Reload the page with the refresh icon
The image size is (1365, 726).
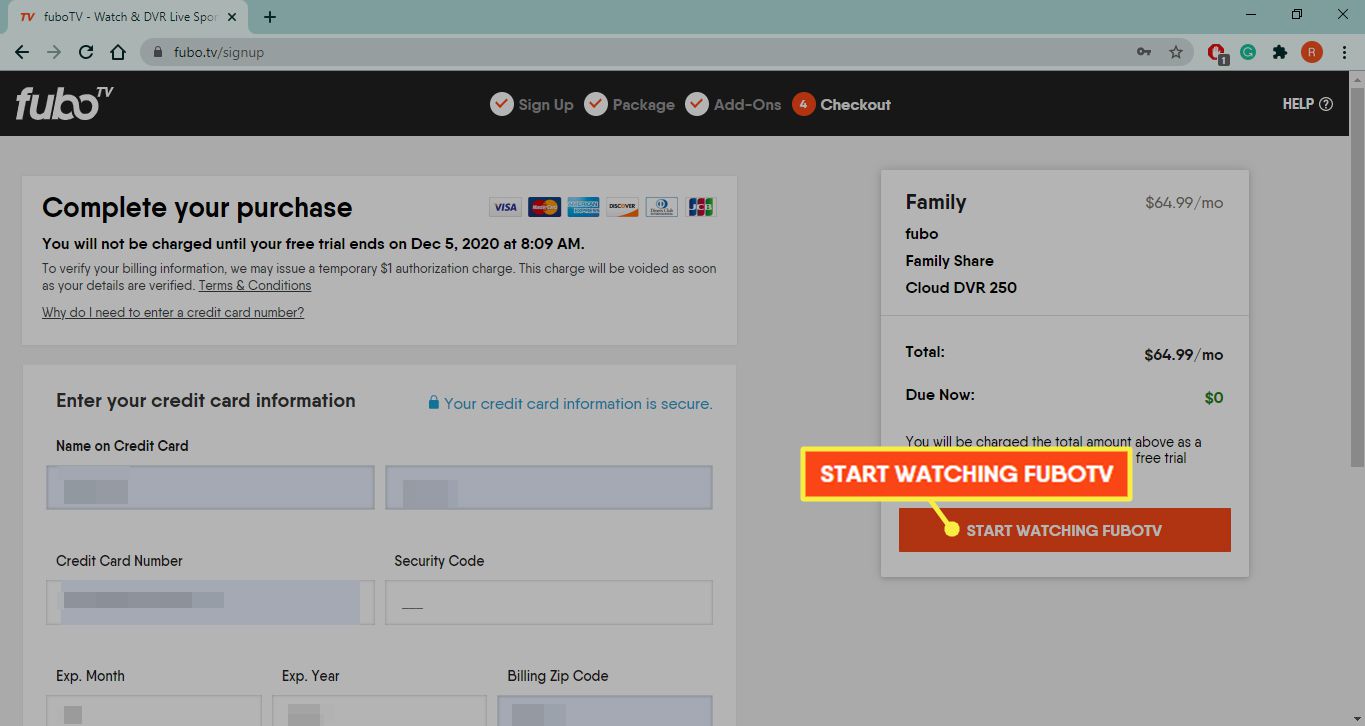(x=86, y=52)
